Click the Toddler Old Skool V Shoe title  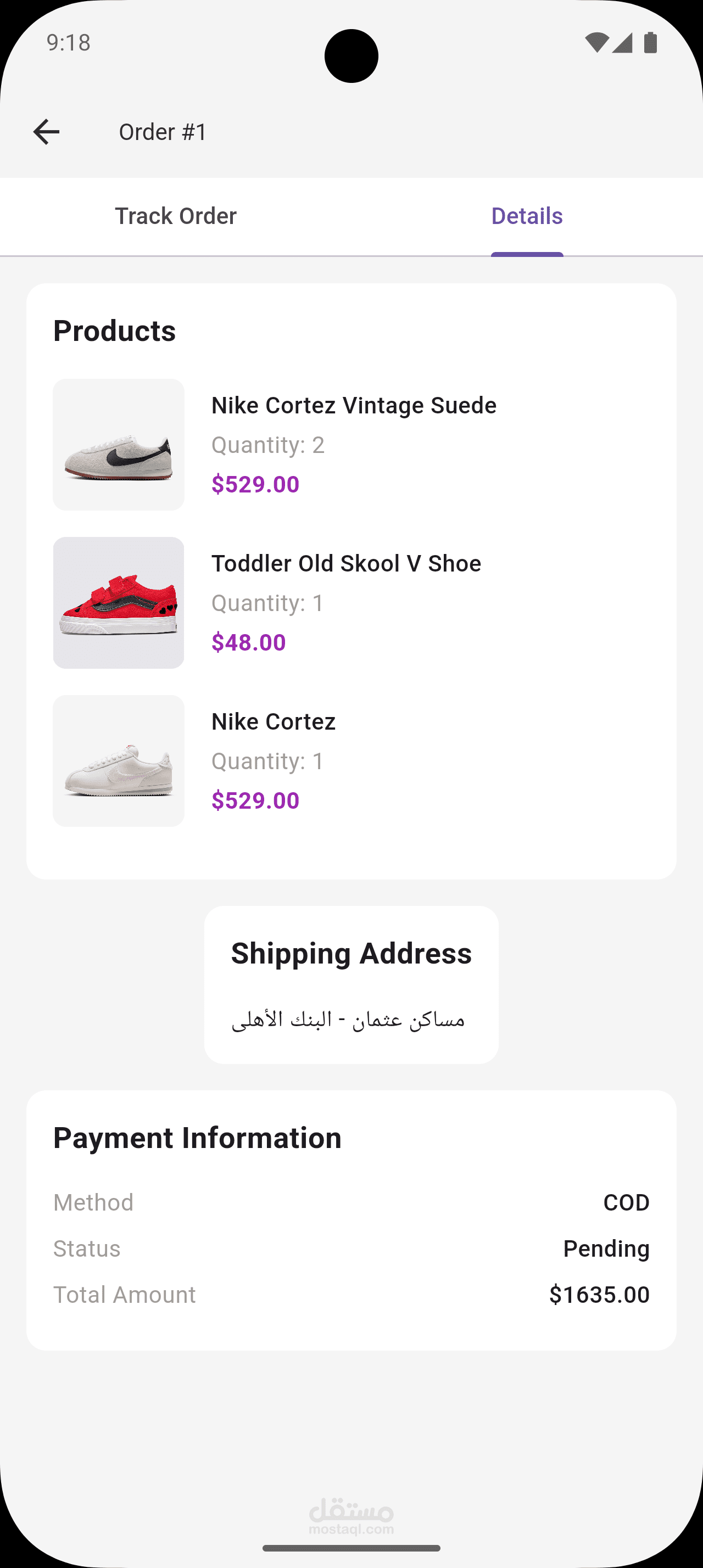tap(347, 564)
